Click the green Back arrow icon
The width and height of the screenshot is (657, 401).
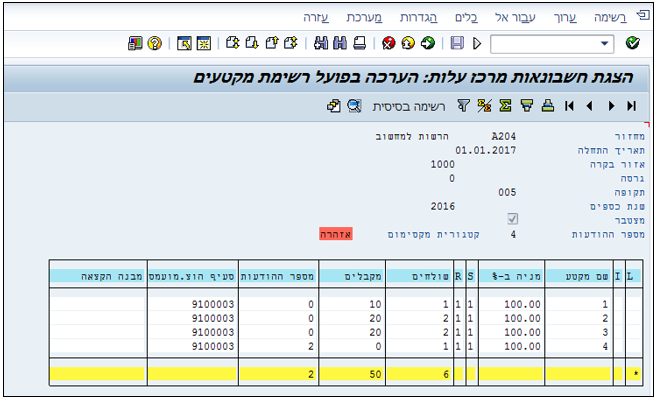click(x=428, y=43)
